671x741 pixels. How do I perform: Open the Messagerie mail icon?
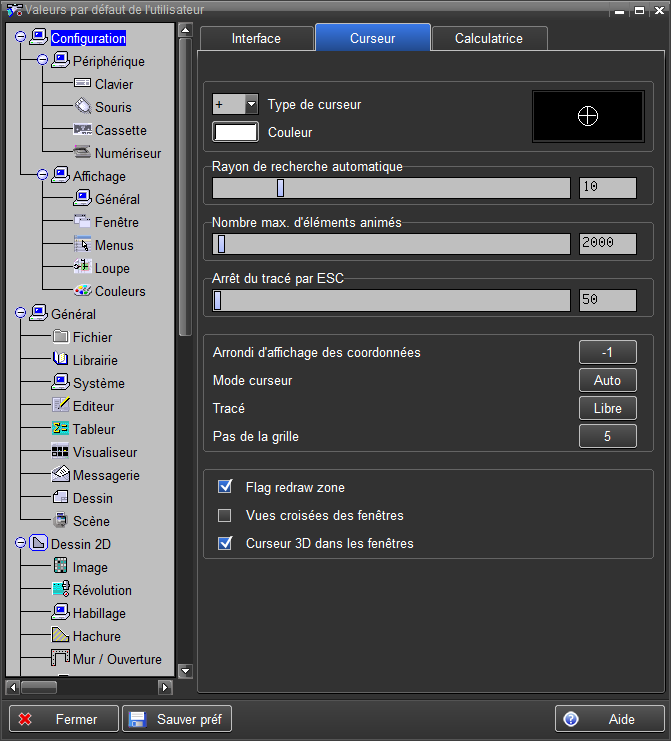point(60,475)
